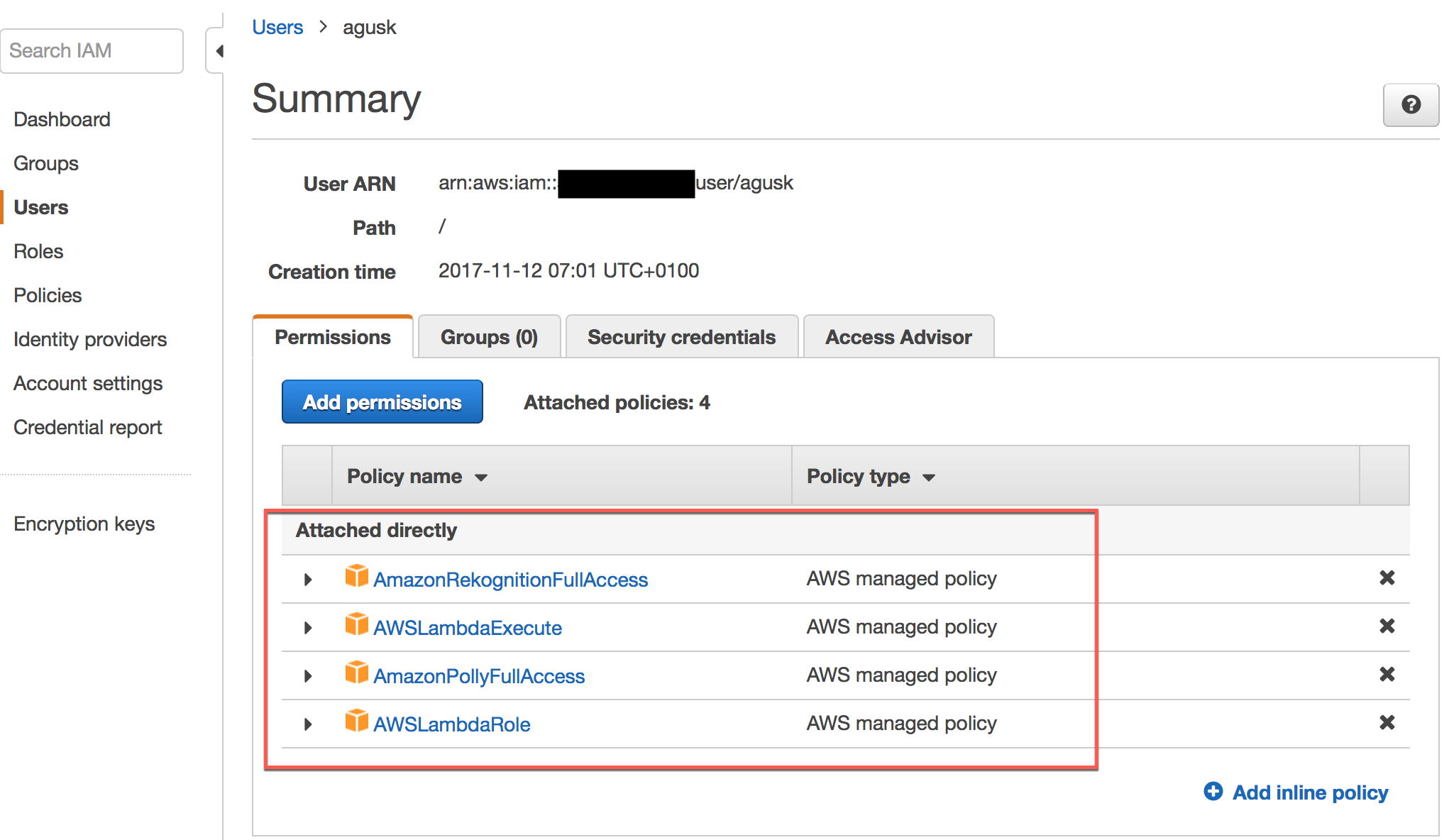Expand the AWSLambdaRole policy row

[x=308, y=724]
